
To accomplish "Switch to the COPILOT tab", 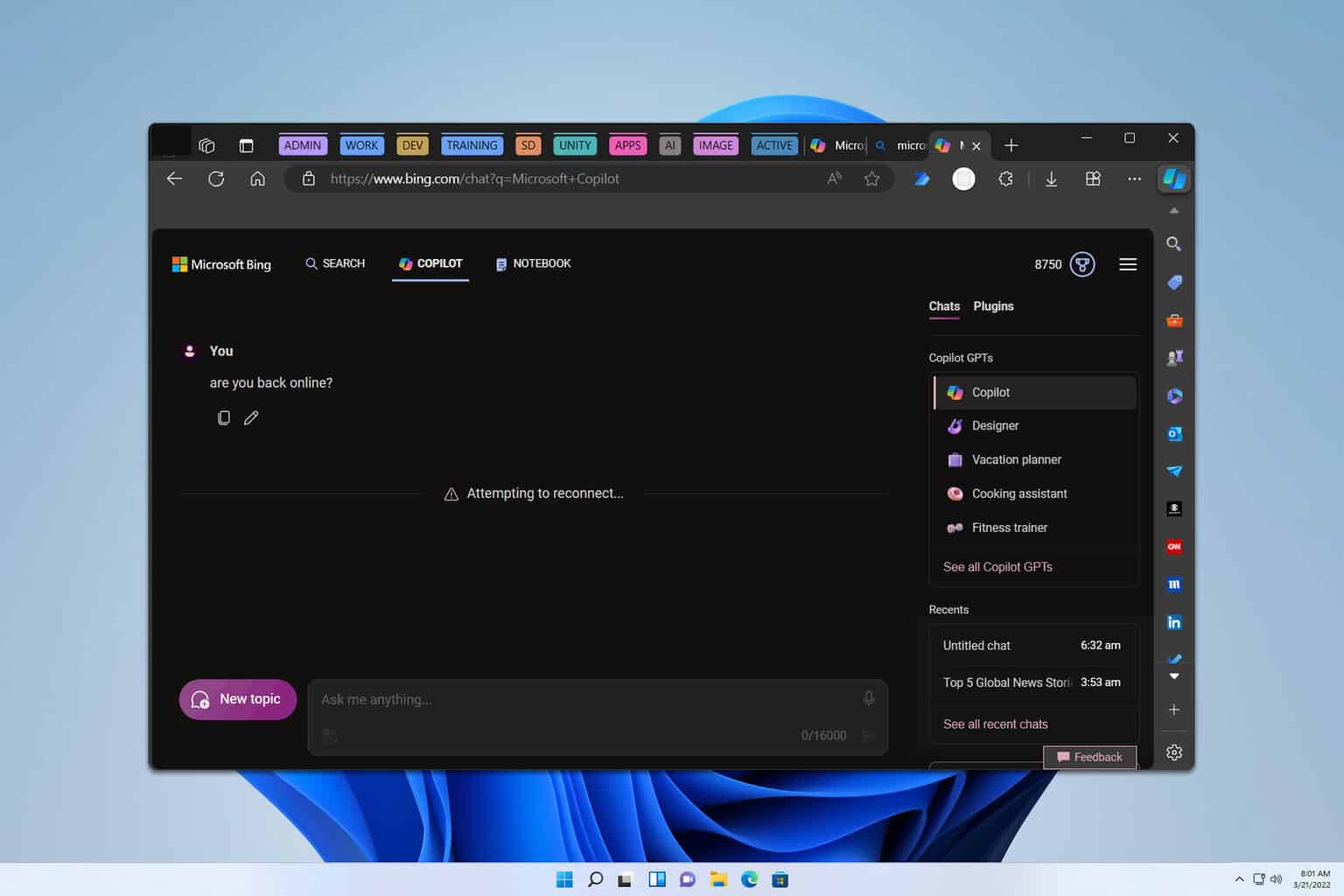I will pos(430,263).
